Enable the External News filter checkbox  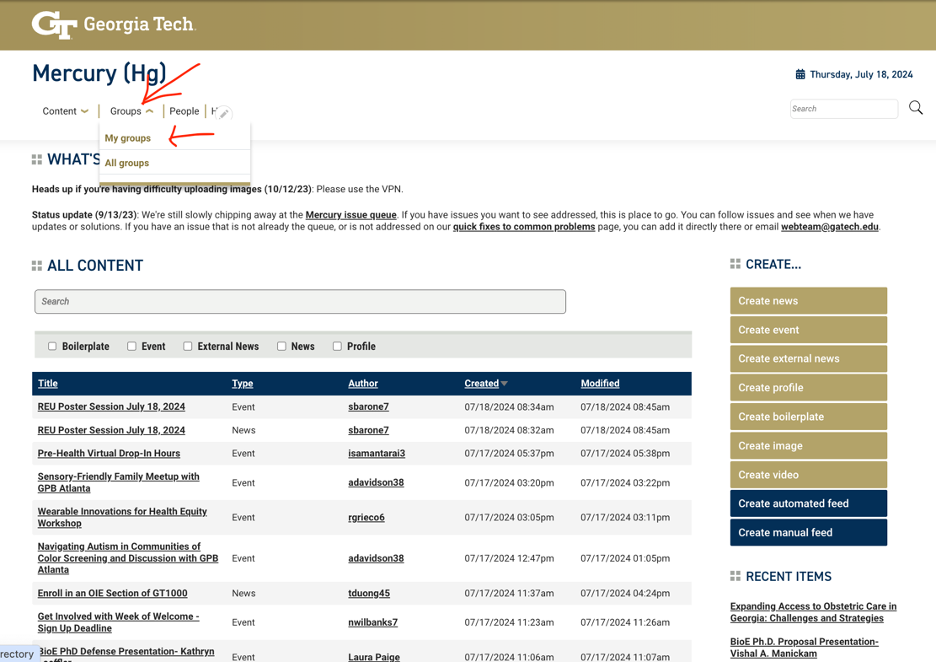(187, 346)
